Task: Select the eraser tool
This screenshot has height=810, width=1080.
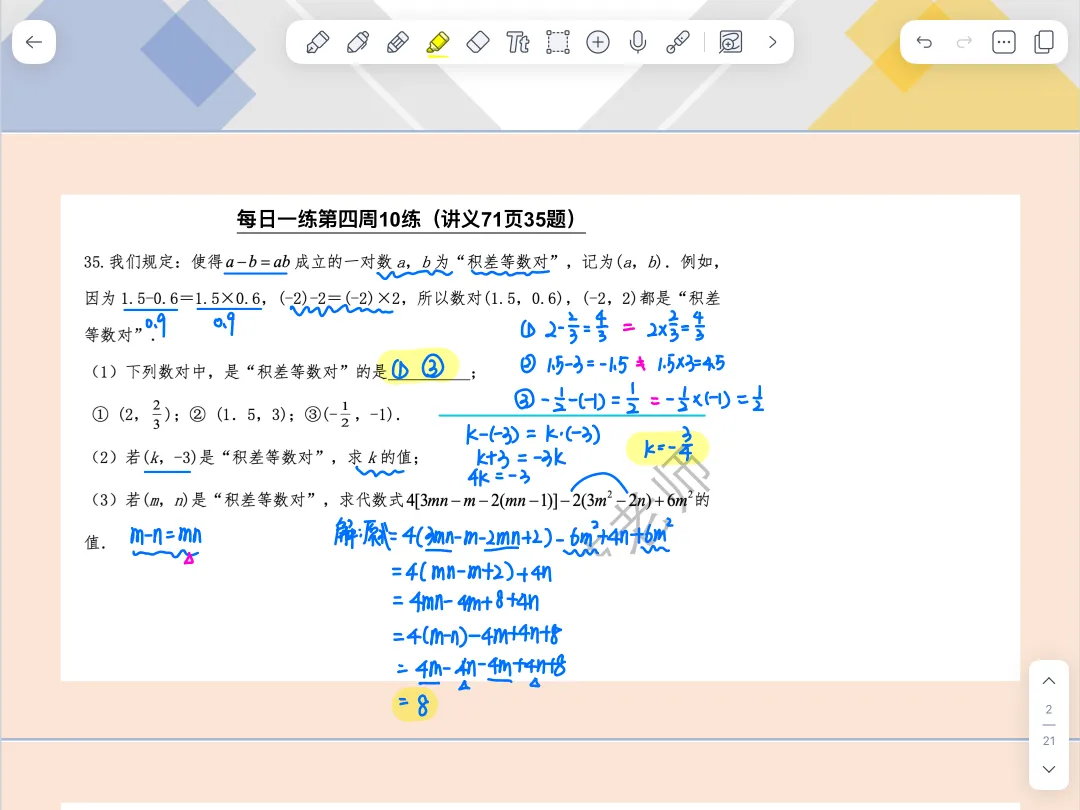Action: pyautogui.click(x=478, y=43)
